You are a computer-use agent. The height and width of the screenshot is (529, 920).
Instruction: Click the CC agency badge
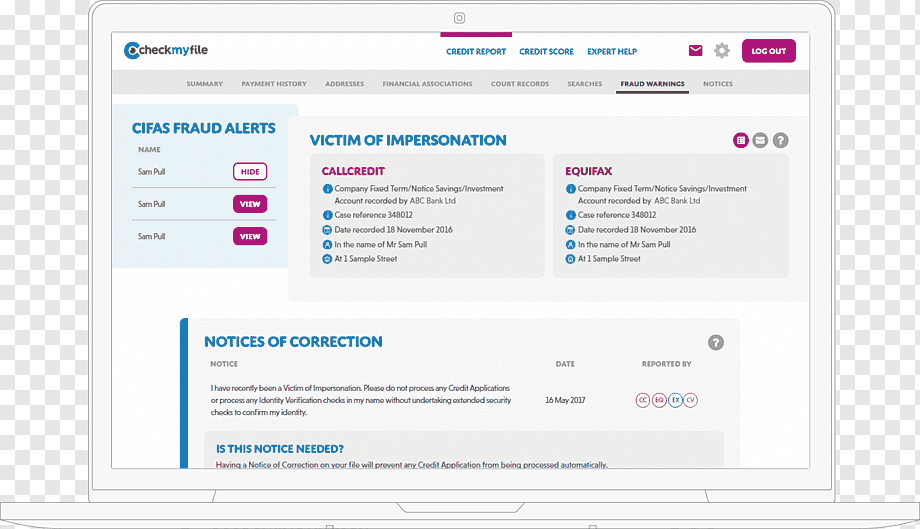tap(642, 400)
